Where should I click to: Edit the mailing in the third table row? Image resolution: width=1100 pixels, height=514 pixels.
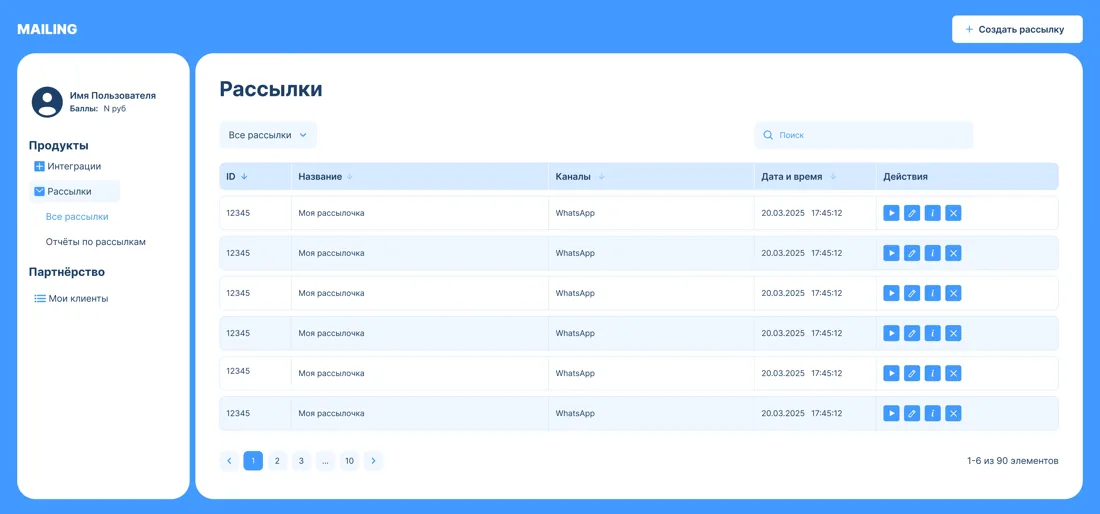pos(911,293)
